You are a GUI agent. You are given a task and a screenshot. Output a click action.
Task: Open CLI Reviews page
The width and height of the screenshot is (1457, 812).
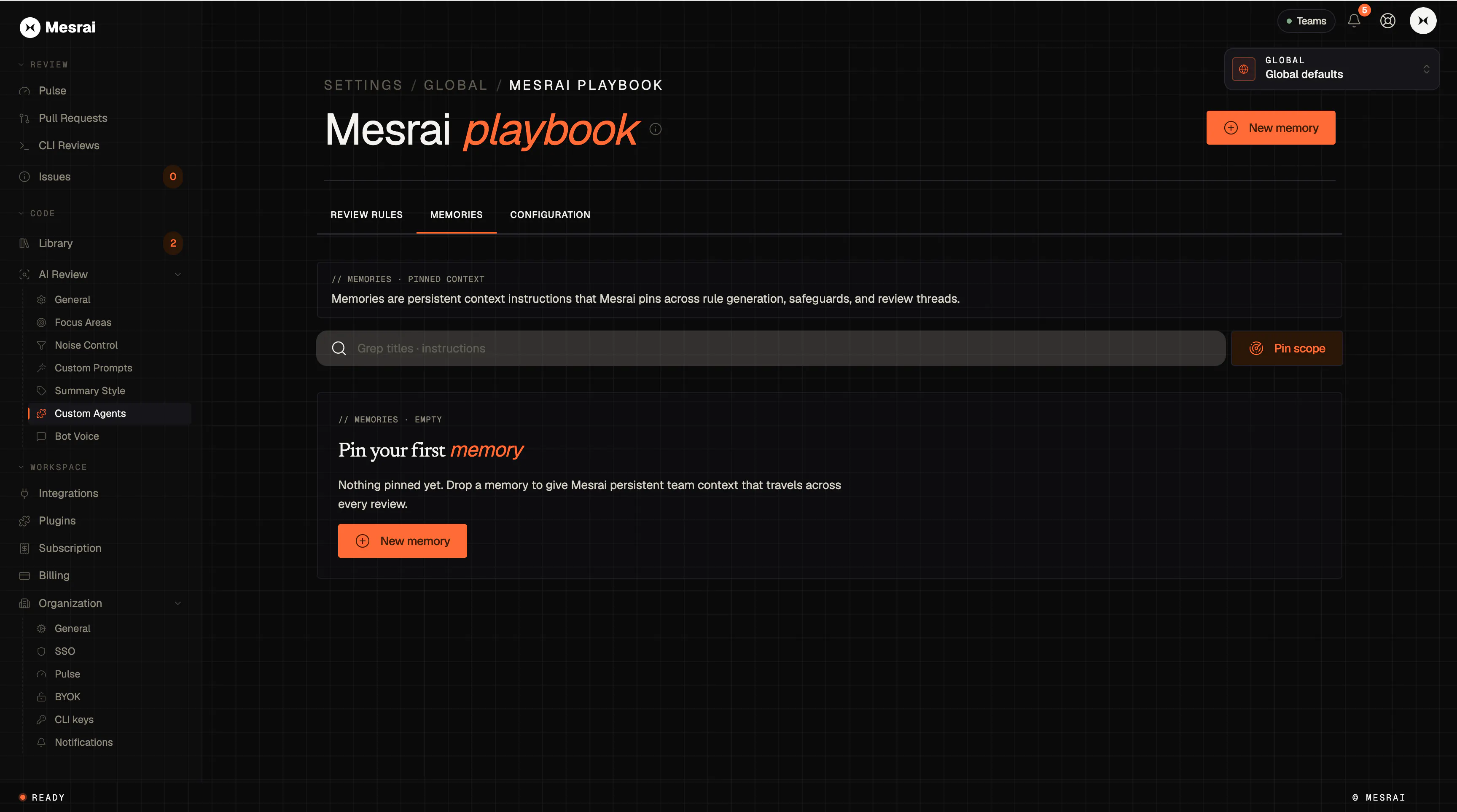(69, 146)
